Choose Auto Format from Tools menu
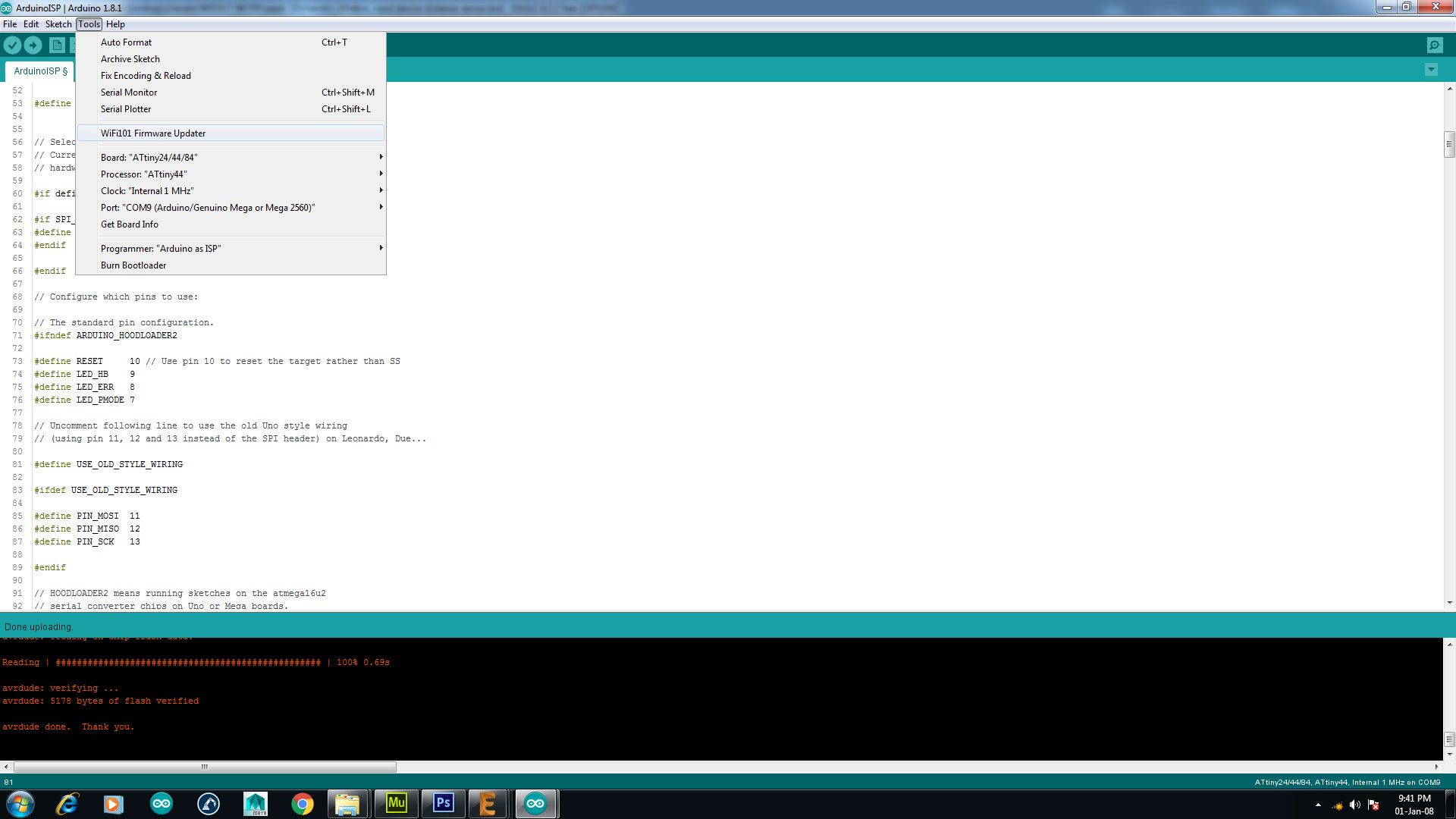The height and width of the screenshot is (819, 1456). [x=231, y=42]
